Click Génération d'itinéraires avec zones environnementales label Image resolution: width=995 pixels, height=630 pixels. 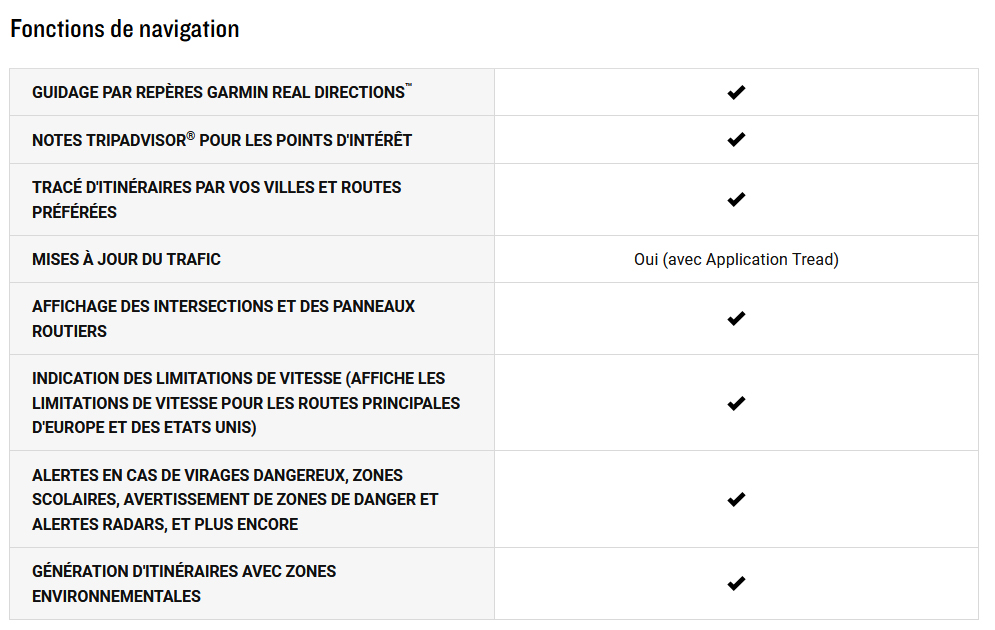184,584
